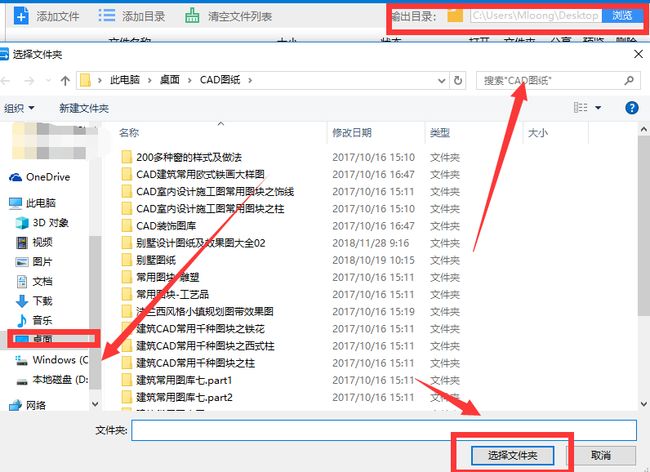Open the recent locations dropdown arrow
Image resolution: width=650 pixels, height=472 pixels.
48,80
